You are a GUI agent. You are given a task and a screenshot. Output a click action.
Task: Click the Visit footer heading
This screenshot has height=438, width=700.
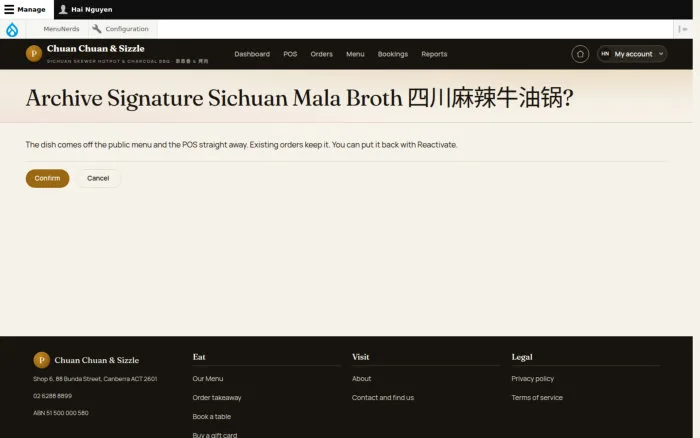361,357
